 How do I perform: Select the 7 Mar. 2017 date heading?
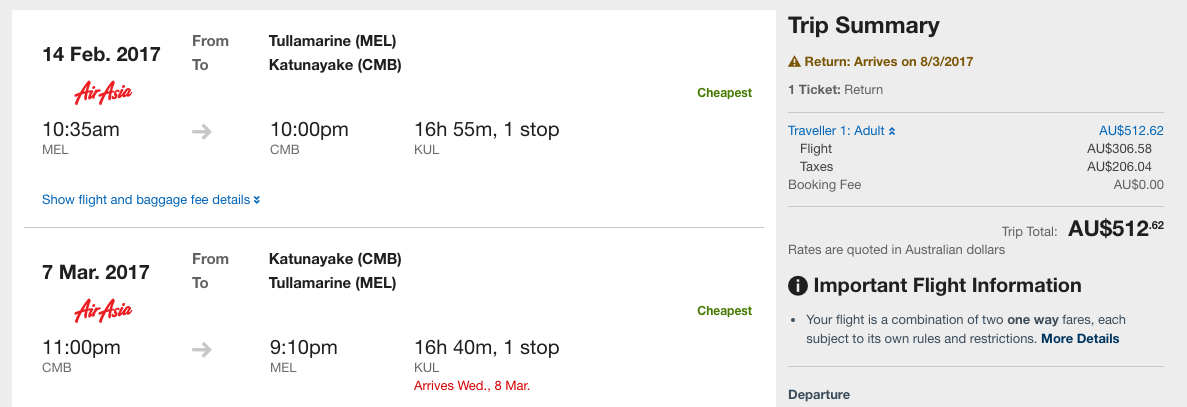click(96, 272)
